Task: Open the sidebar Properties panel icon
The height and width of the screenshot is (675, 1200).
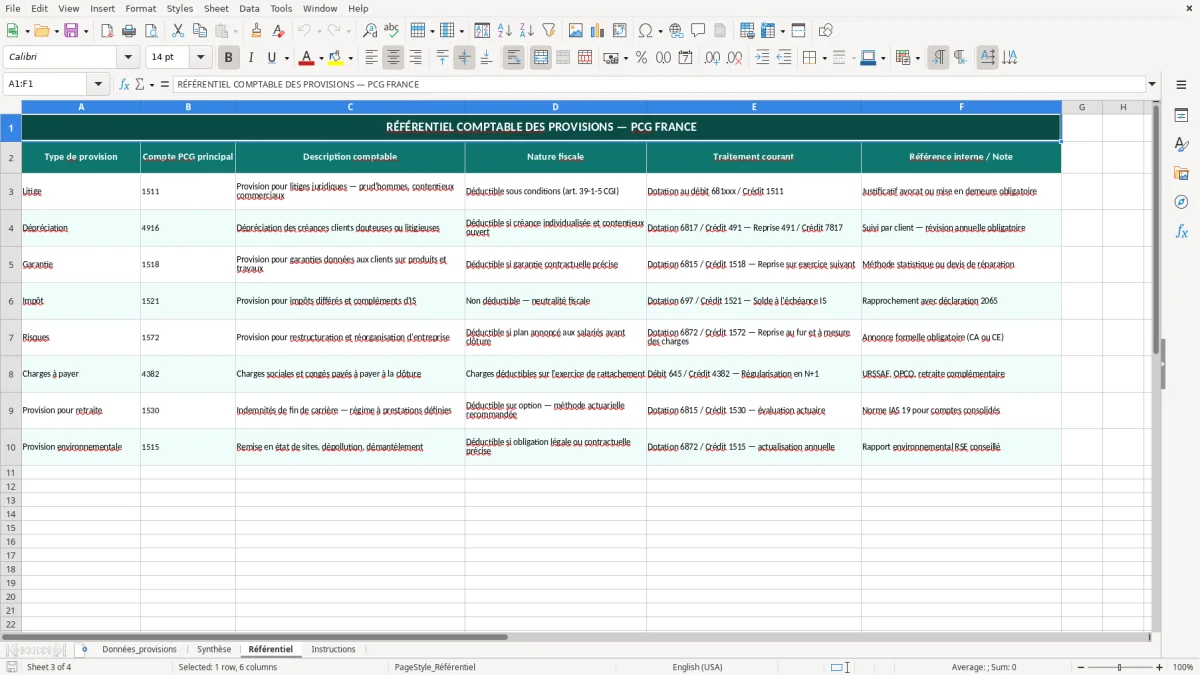Action: click(x=1181, y=115)
